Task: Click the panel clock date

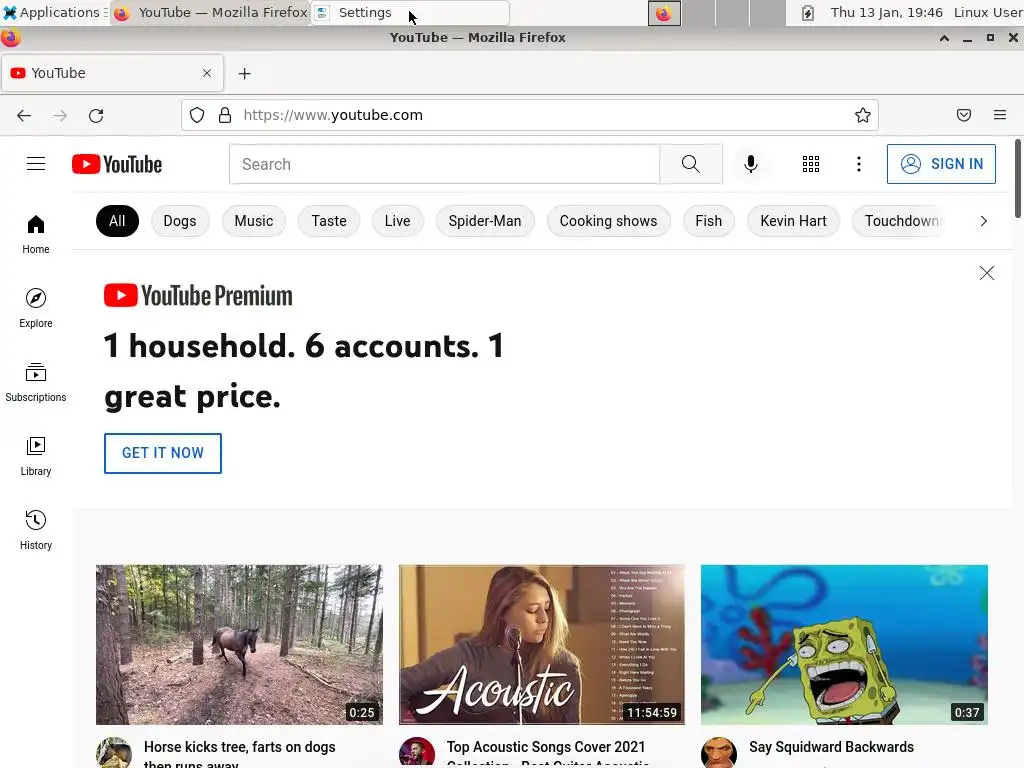Action: tap(886, 12)
